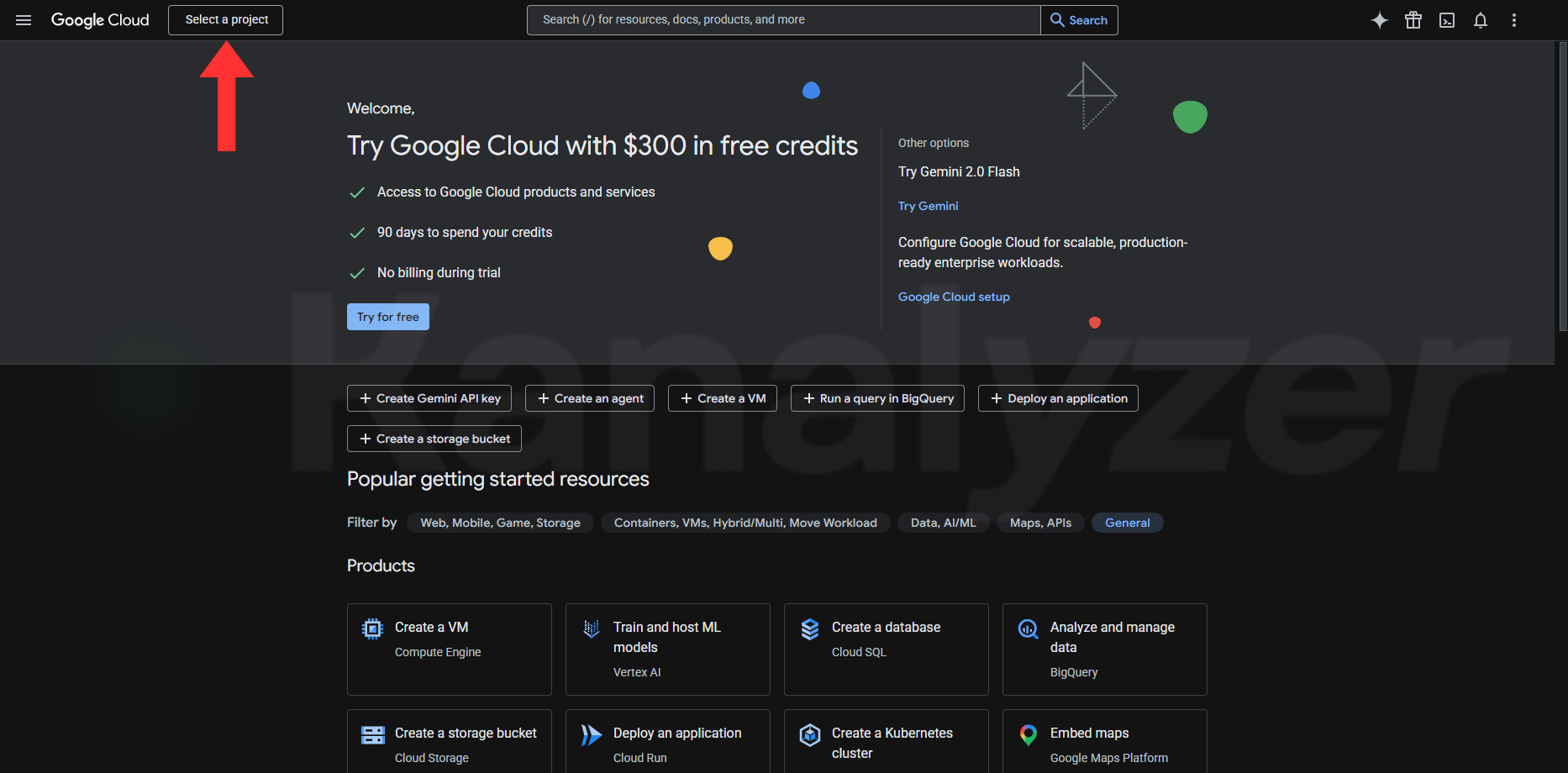
Task: Filter by Web, Mobile, Game, Storage
Action: [501, 523]
